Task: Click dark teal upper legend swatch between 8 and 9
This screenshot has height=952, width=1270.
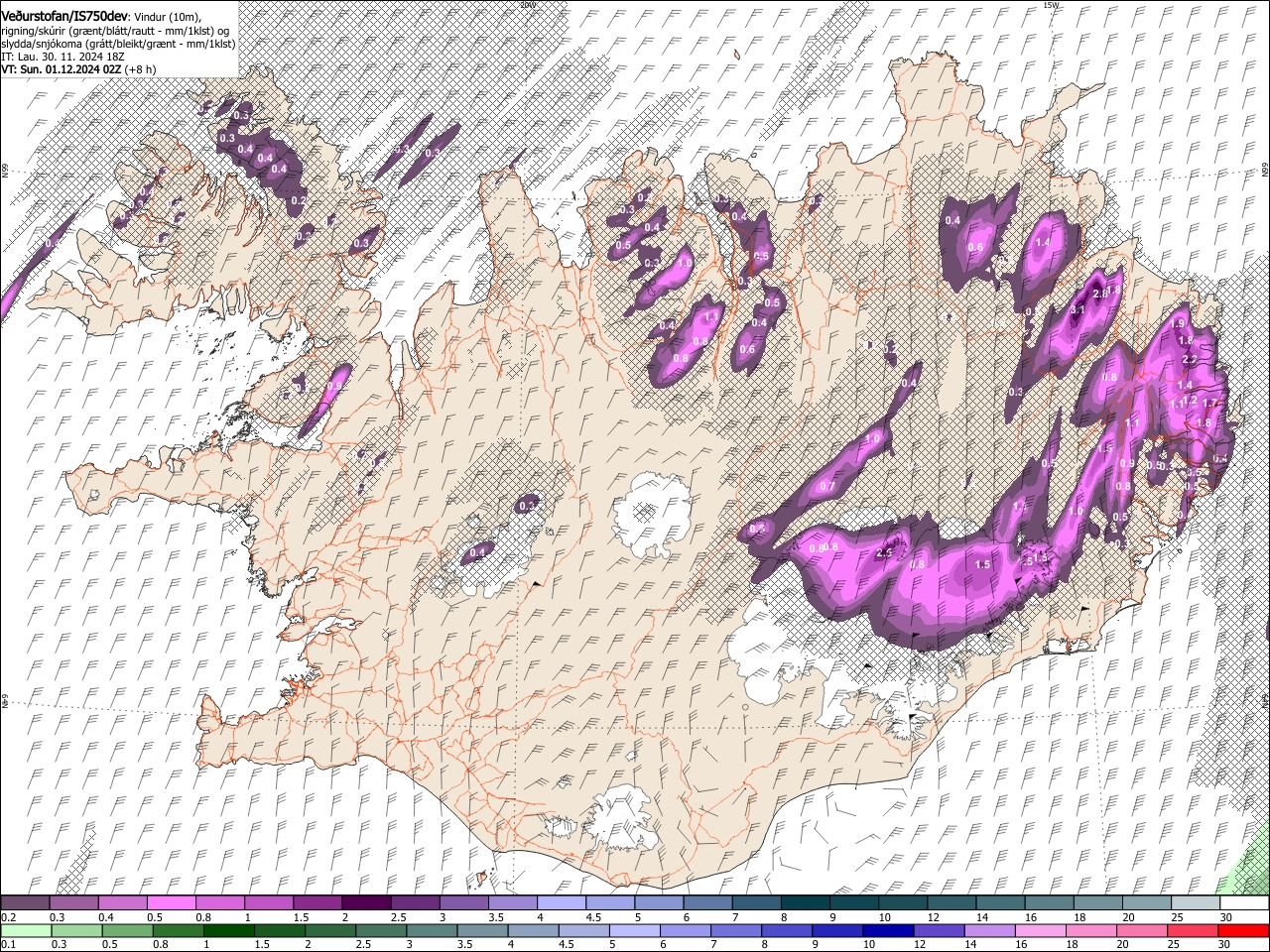Action: pos(805,903)
